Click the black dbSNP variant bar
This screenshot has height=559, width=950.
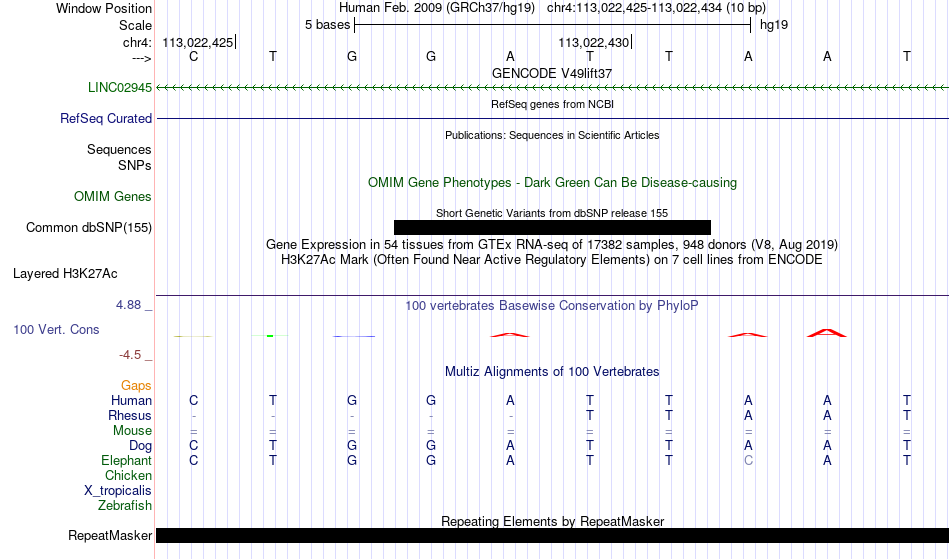(x=552, y=227)
